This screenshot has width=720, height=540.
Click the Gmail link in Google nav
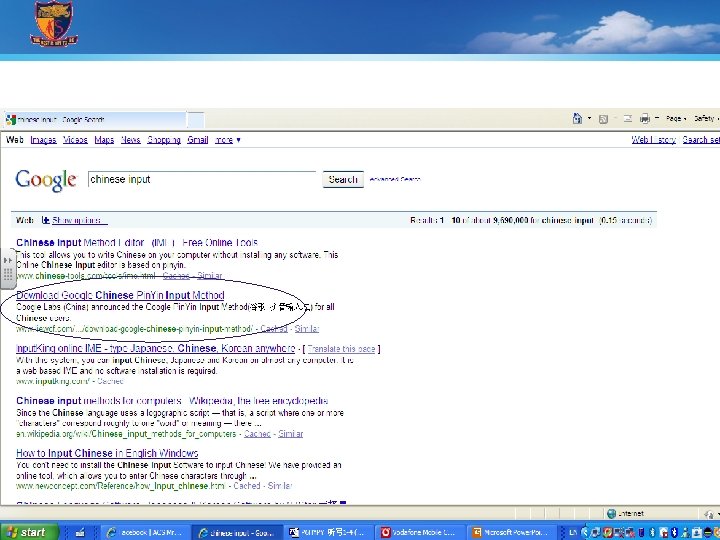coord(197,140)
